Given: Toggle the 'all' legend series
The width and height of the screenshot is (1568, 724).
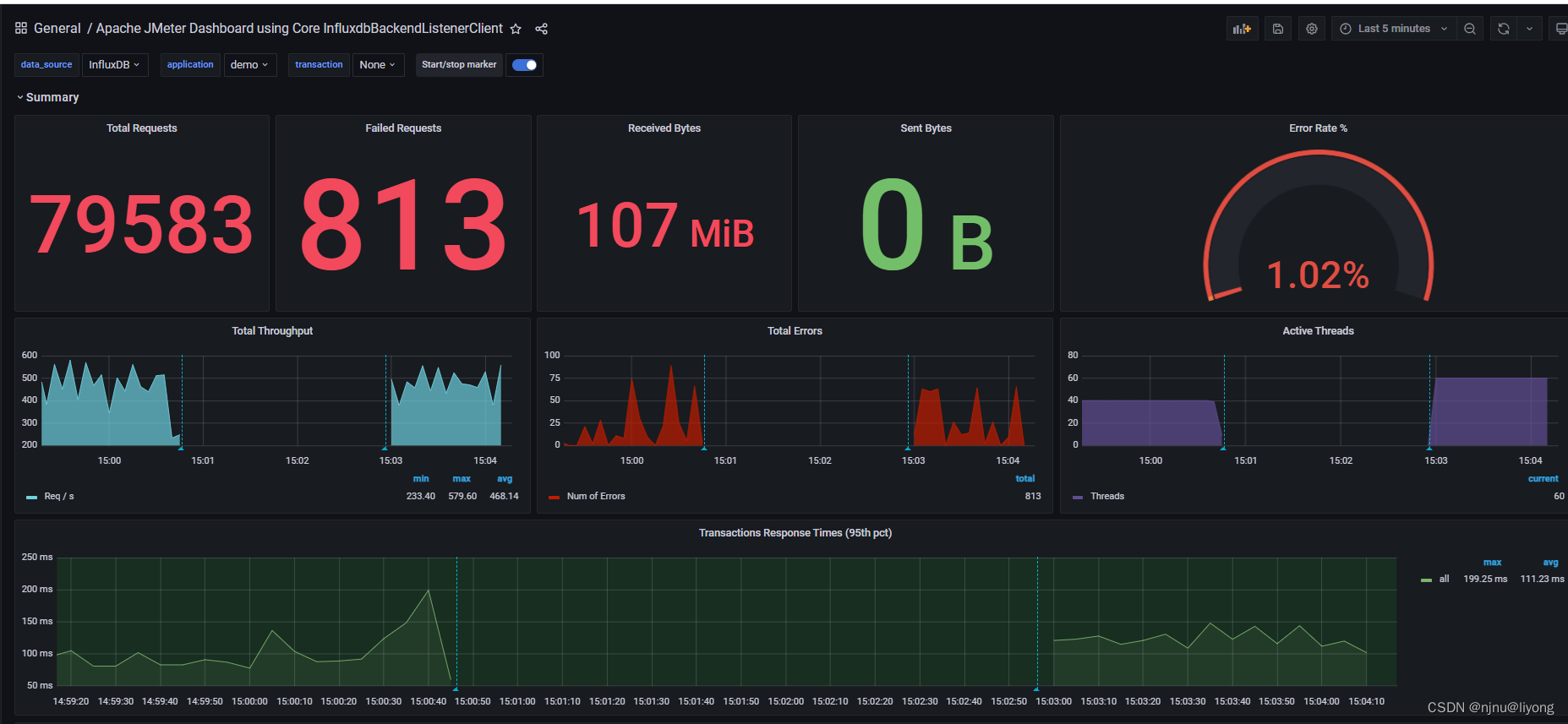Looking at the screenshot, I should pyautogui.click(x=1445, y=580).
